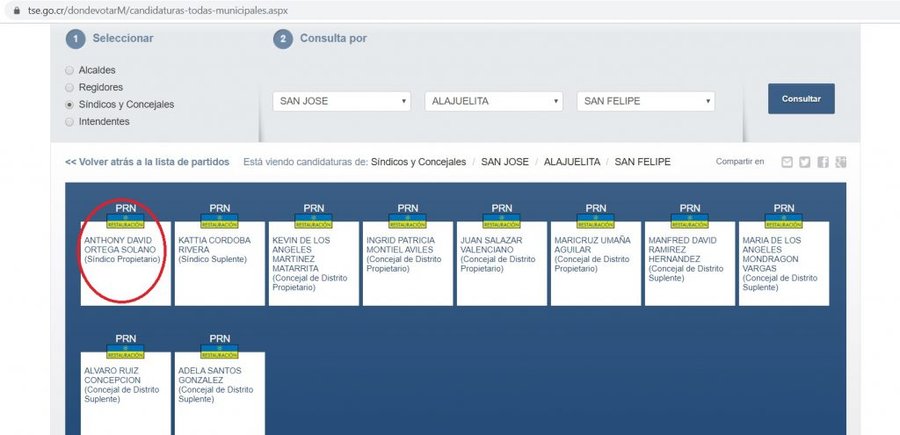Select the Alcaldes radio option
The width and height of the screenshot is (900, 435).
pyautogui.click(x=69, y=71)
